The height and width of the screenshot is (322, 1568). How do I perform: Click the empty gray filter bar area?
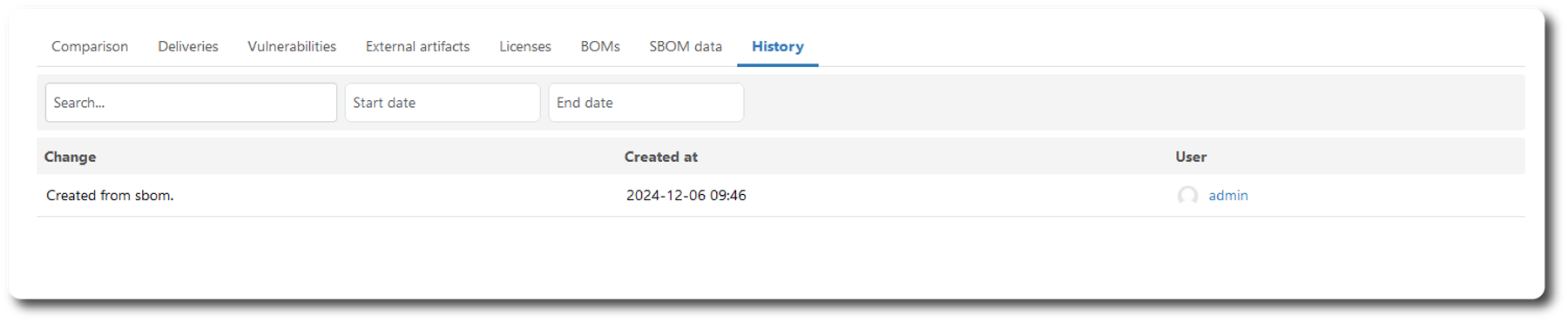[x=1132, y=103]
